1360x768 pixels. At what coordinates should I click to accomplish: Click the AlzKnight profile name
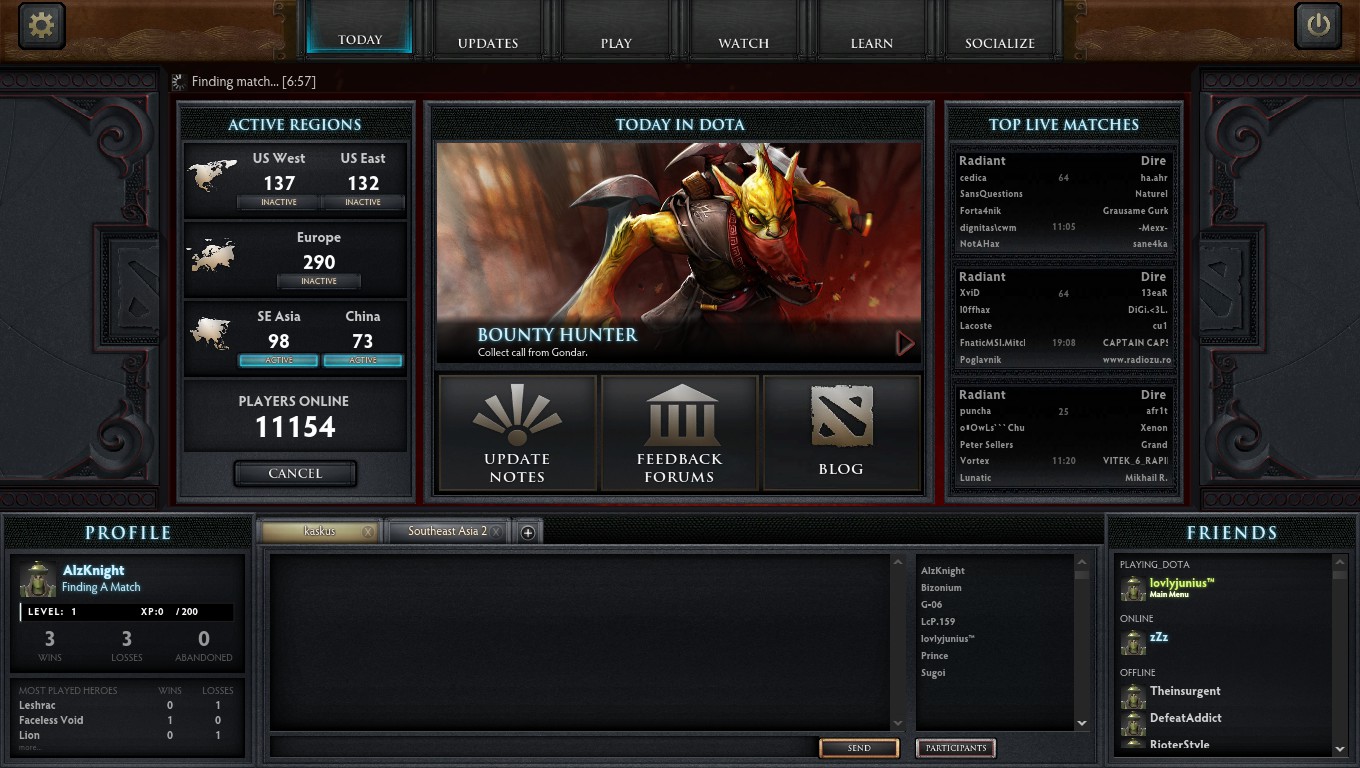[93, 570]
